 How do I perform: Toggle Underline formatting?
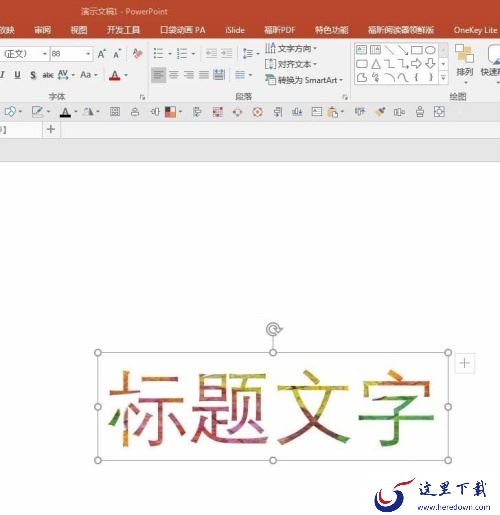17,75
